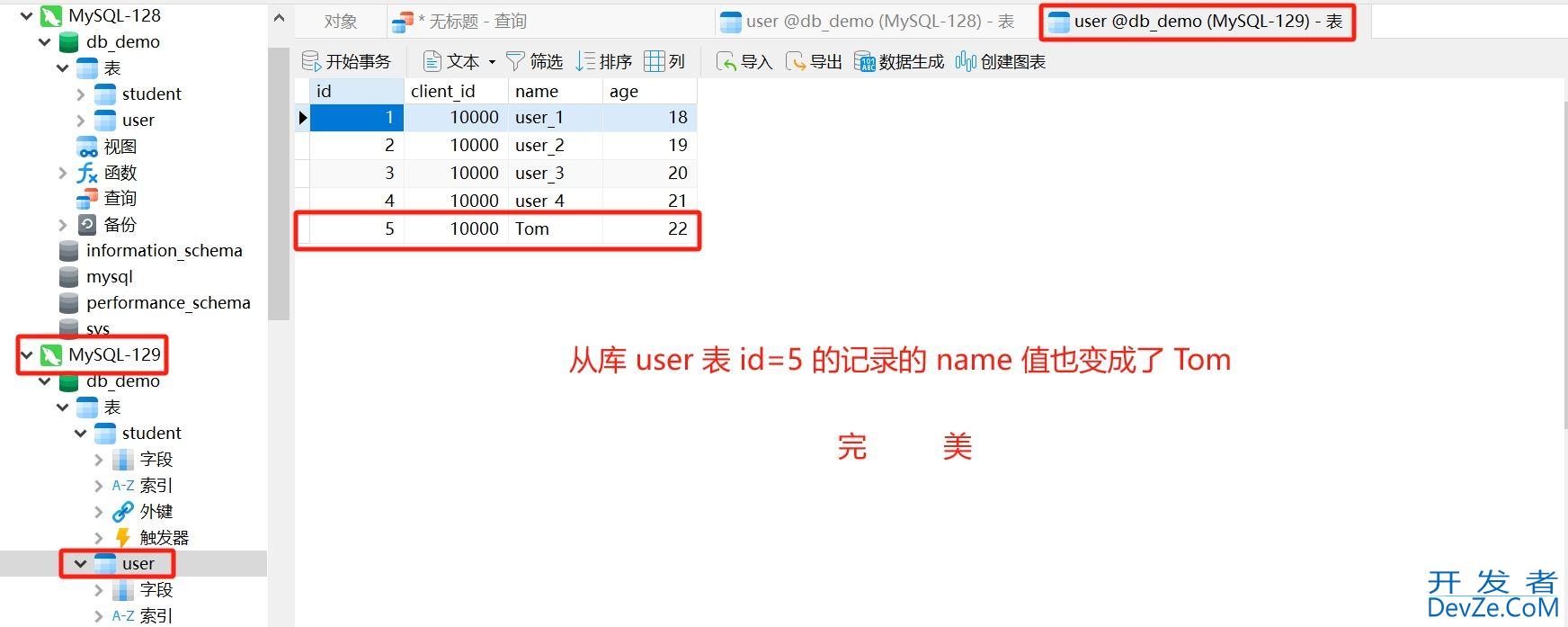The image size is (1568, 627).
Task: Collapse the MySQL-128 connection node
Action: tap(26, 15)
